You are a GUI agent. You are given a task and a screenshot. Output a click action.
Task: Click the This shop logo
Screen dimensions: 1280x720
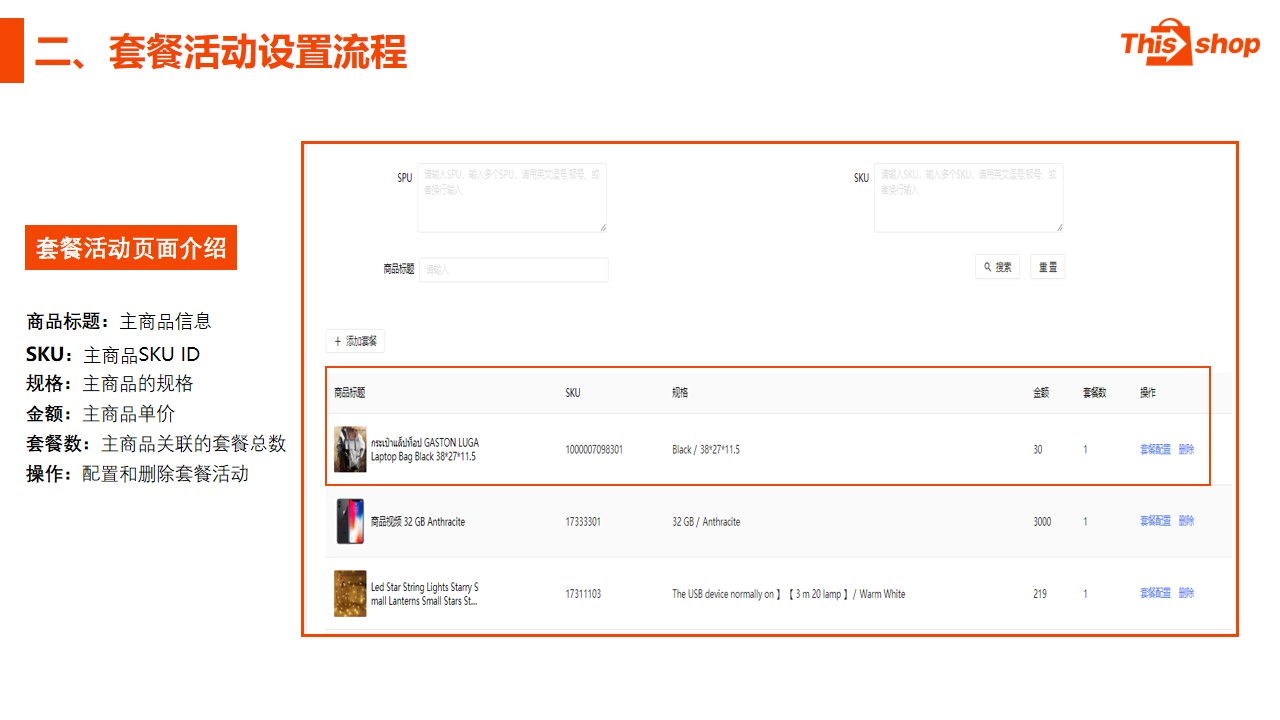[1189, 42]
